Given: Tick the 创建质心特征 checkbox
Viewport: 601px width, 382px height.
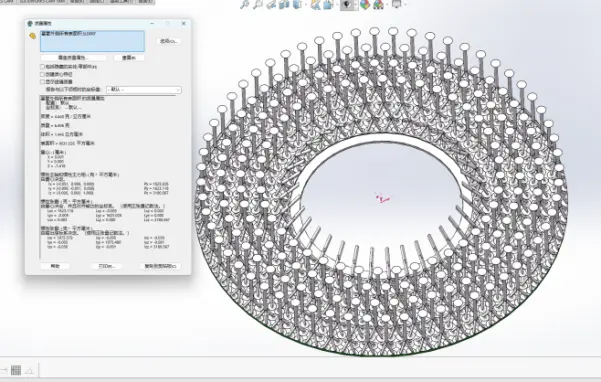Looking at the screenshot, I should (43, 74).
